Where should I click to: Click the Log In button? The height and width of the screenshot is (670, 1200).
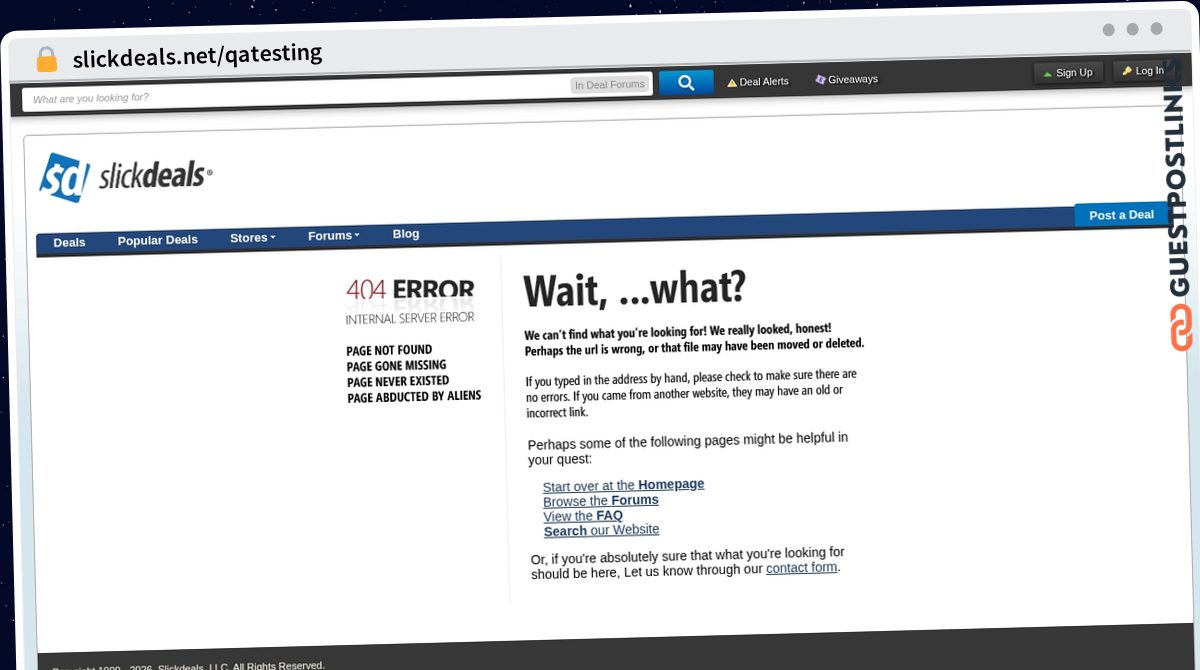[x=1143, y=71]
